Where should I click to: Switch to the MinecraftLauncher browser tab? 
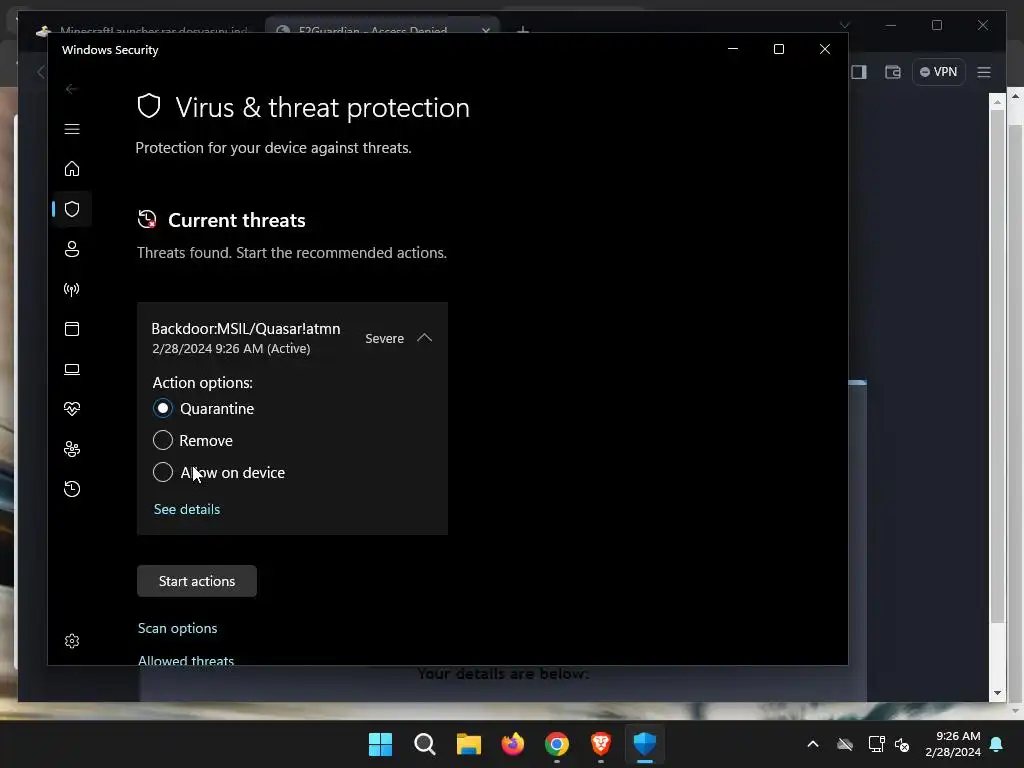(x=142, y=29)
